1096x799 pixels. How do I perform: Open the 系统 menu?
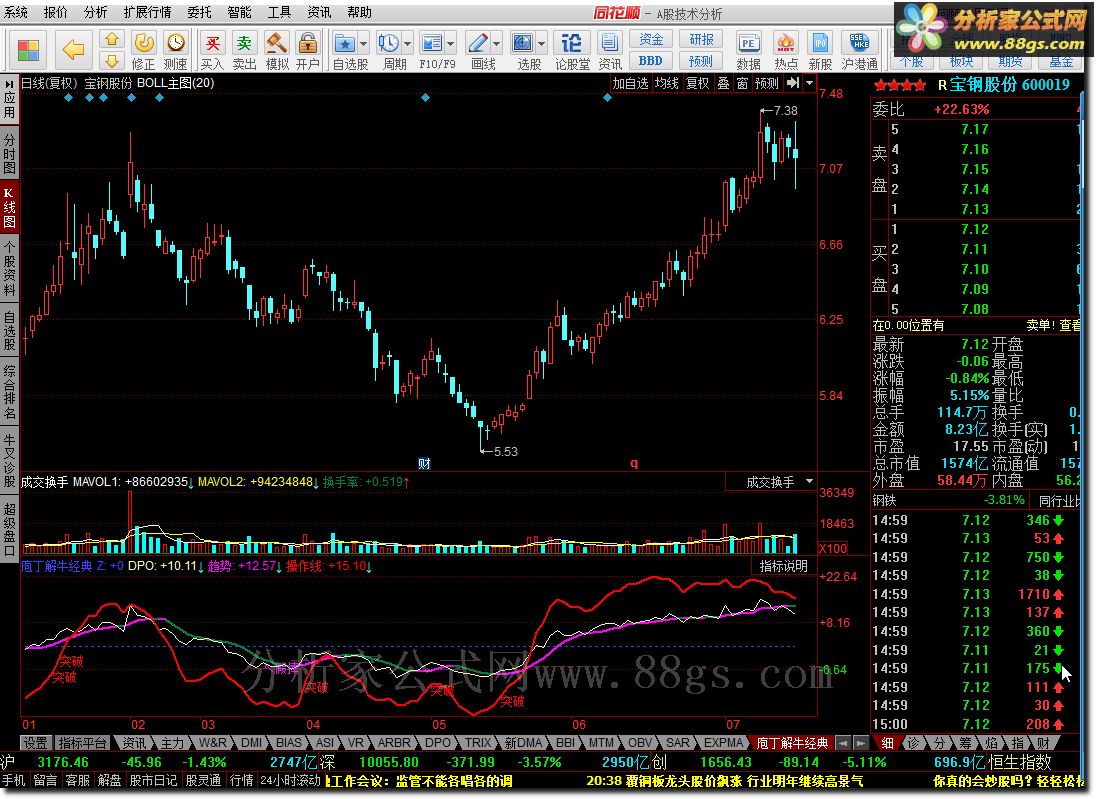click(16, 12)
